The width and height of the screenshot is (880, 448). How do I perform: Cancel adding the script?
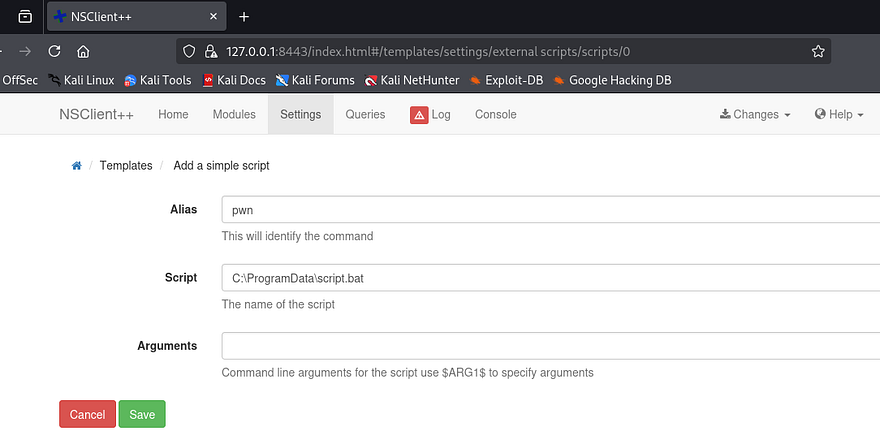[87, 414]
